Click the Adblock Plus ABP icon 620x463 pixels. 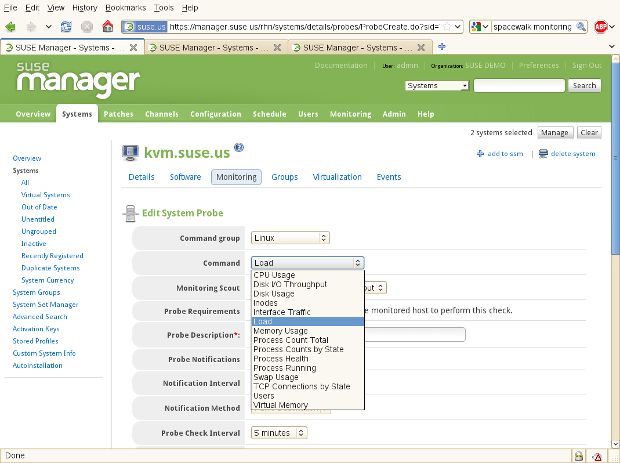click(x=601, y=27)
